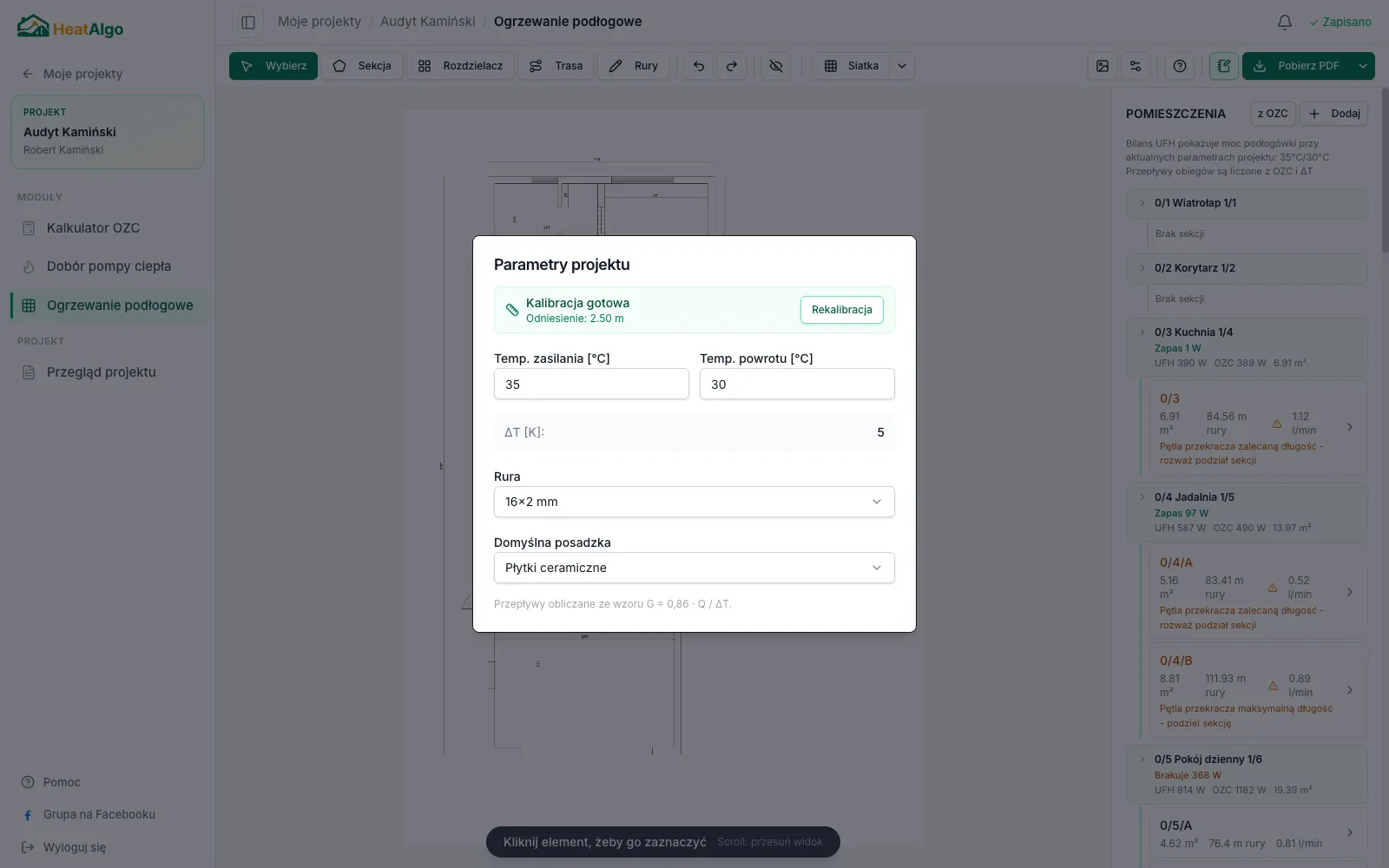Click 'Brakuje 368 W' text
Image resolution: width=1389 pixels, height=868 pixels.
pyautogui.click(x=1188, y=775)
